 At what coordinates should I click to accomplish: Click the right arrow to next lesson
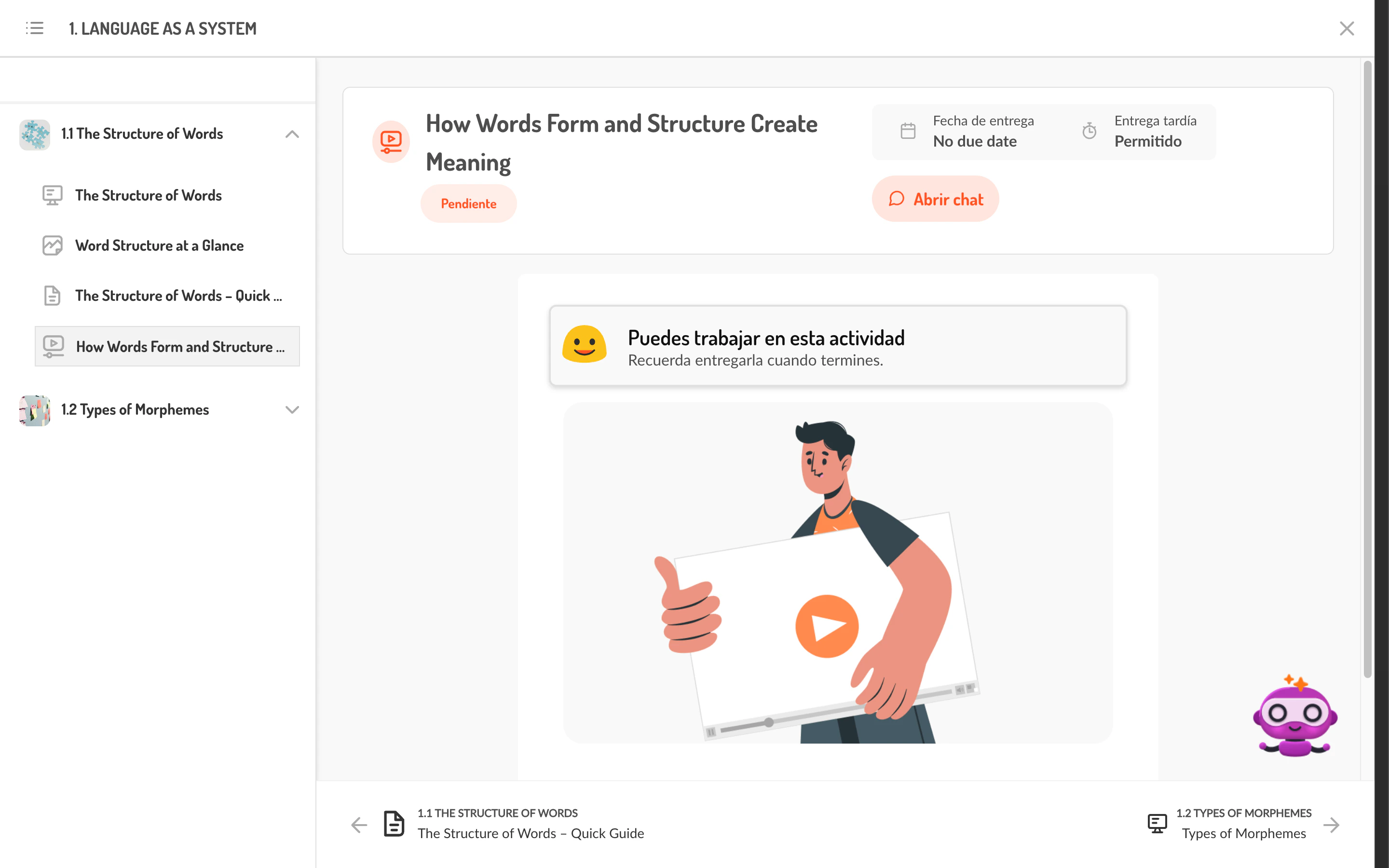click(1331, 825)
